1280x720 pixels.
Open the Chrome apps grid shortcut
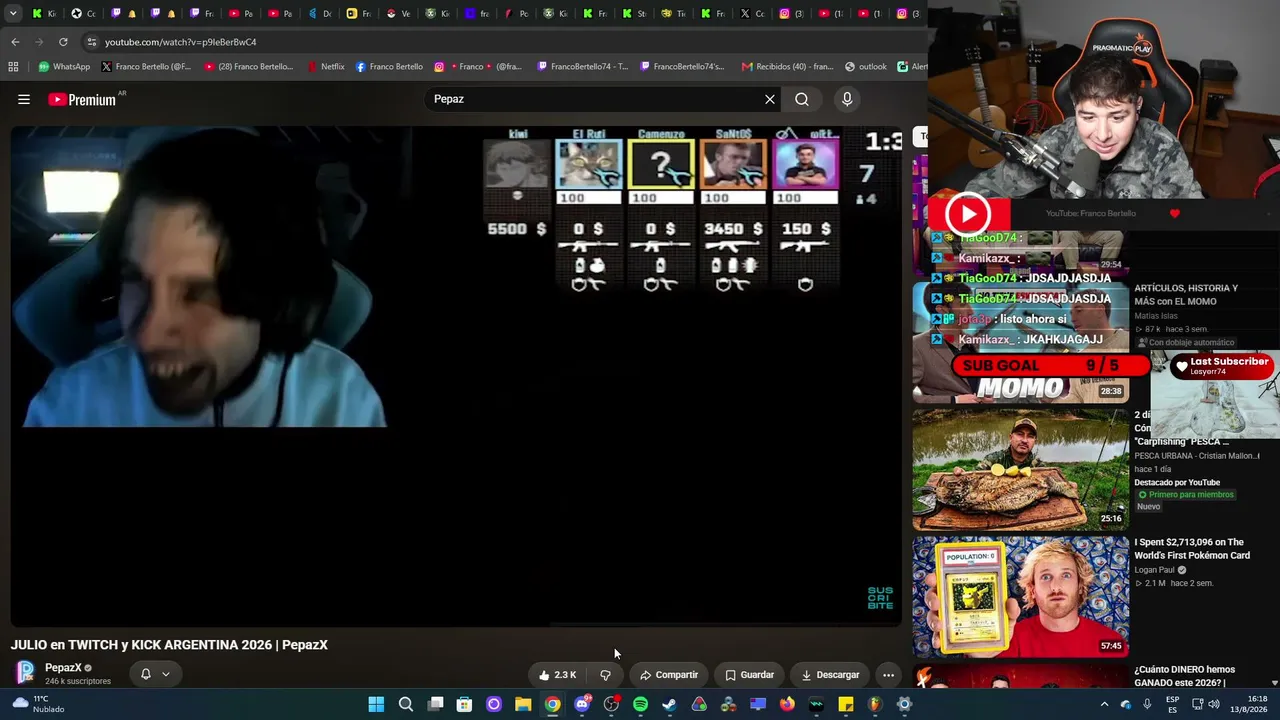tap(13, 67)
